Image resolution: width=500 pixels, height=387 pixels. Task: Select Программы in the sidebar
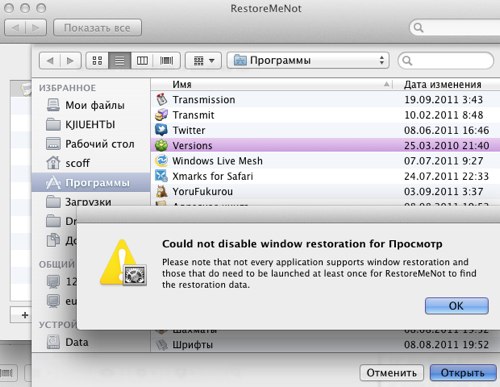pyautogui.click(x=91, y=182)
